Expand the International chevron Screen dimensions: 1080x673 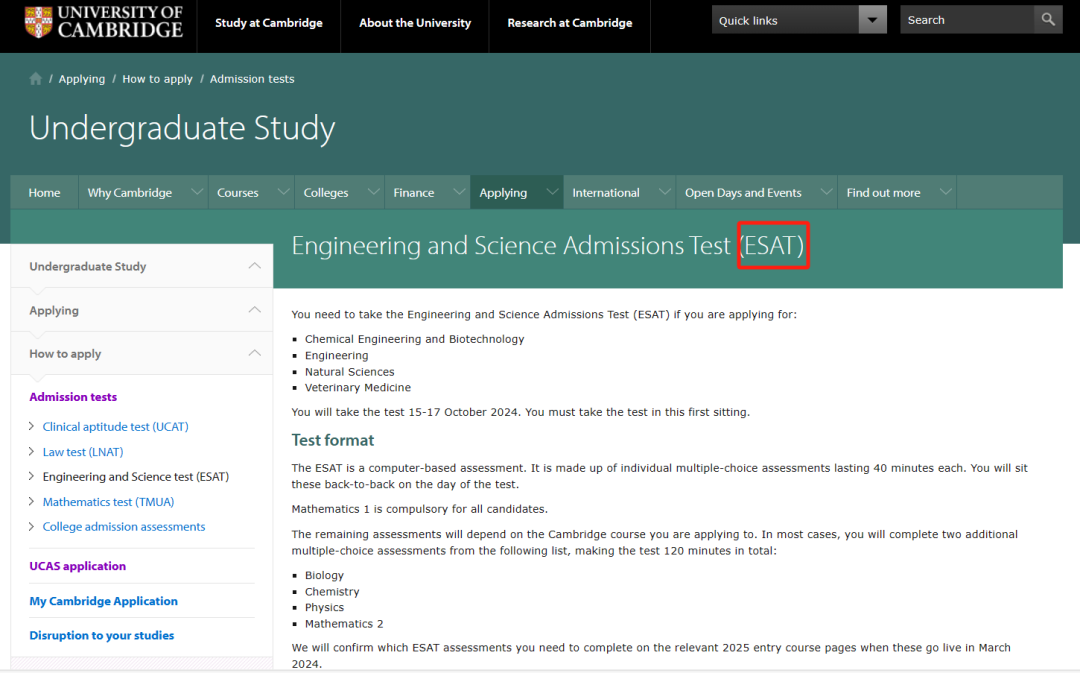(x=665, y=192)
